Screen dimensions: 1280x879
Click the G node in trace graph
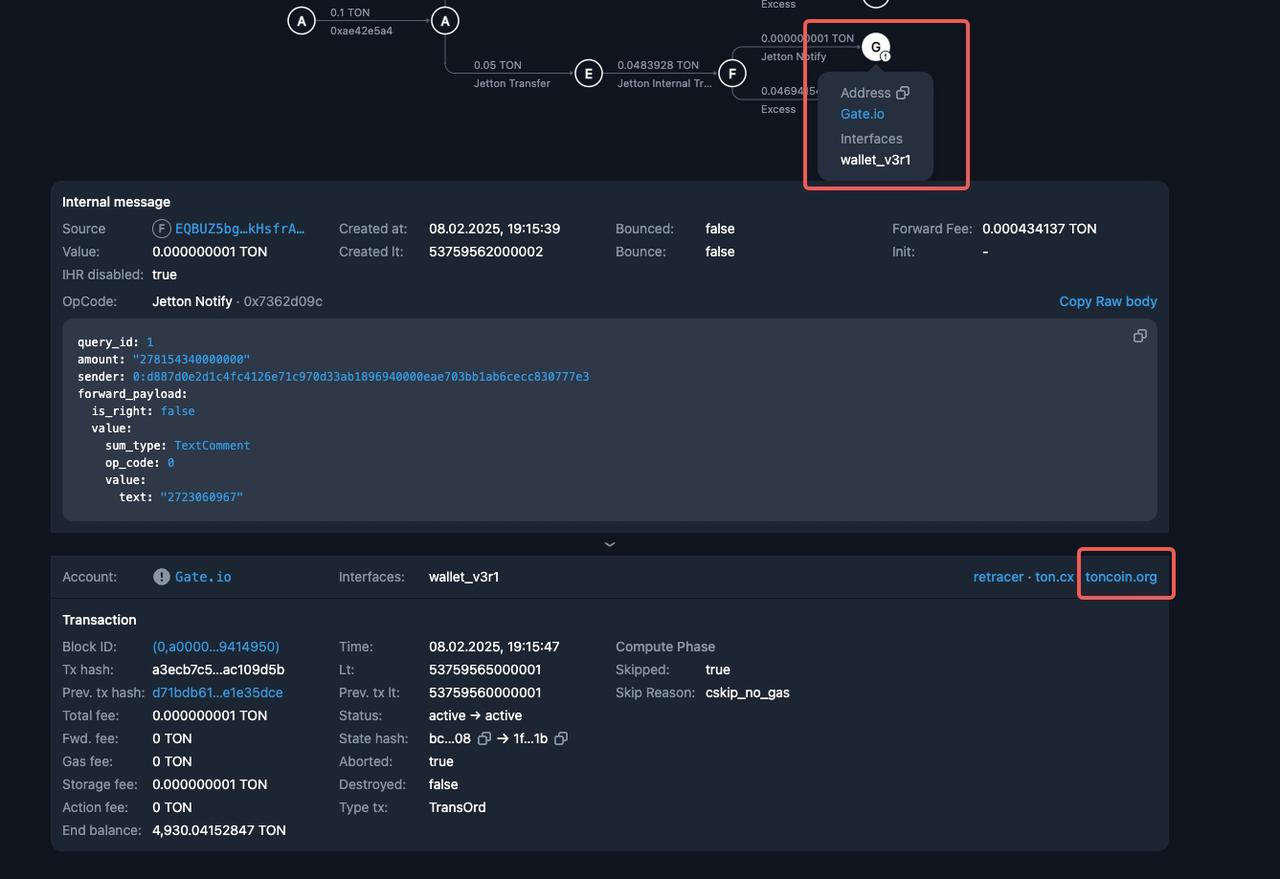pos(876,47)
